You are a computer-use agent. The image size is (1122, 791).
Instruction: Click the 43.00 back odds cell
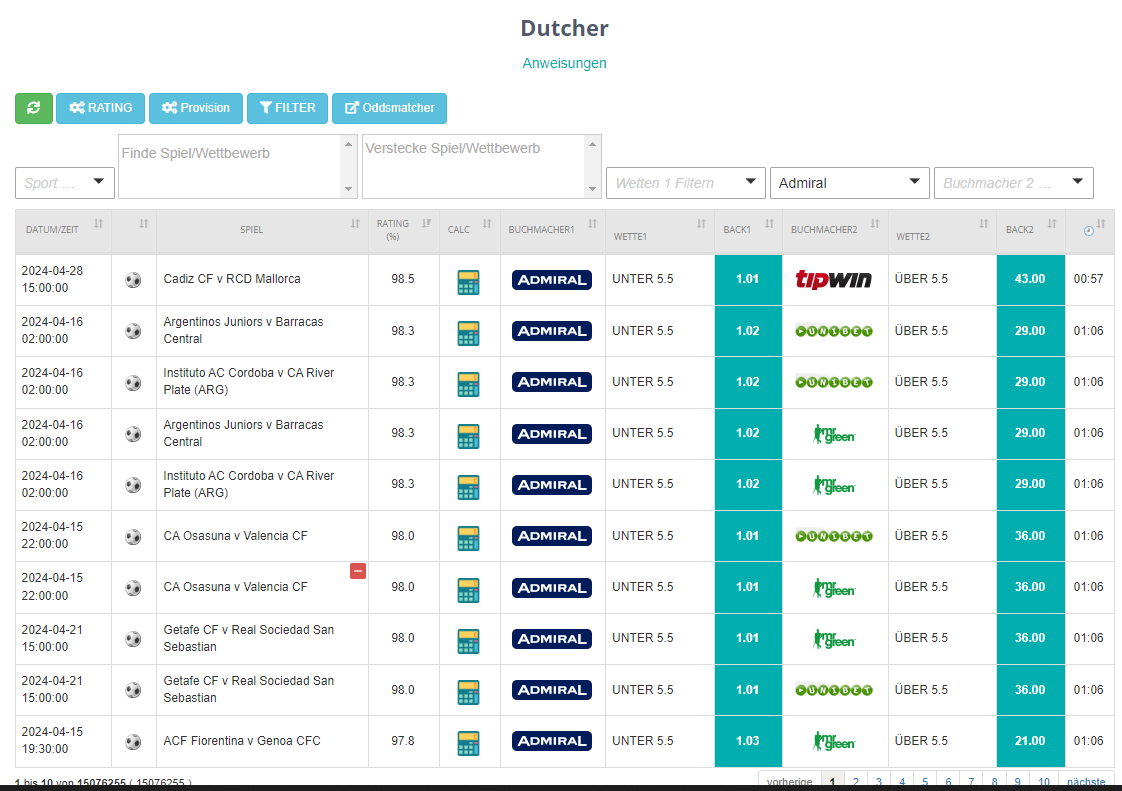pyautogui.click(x=1030, y=279)
